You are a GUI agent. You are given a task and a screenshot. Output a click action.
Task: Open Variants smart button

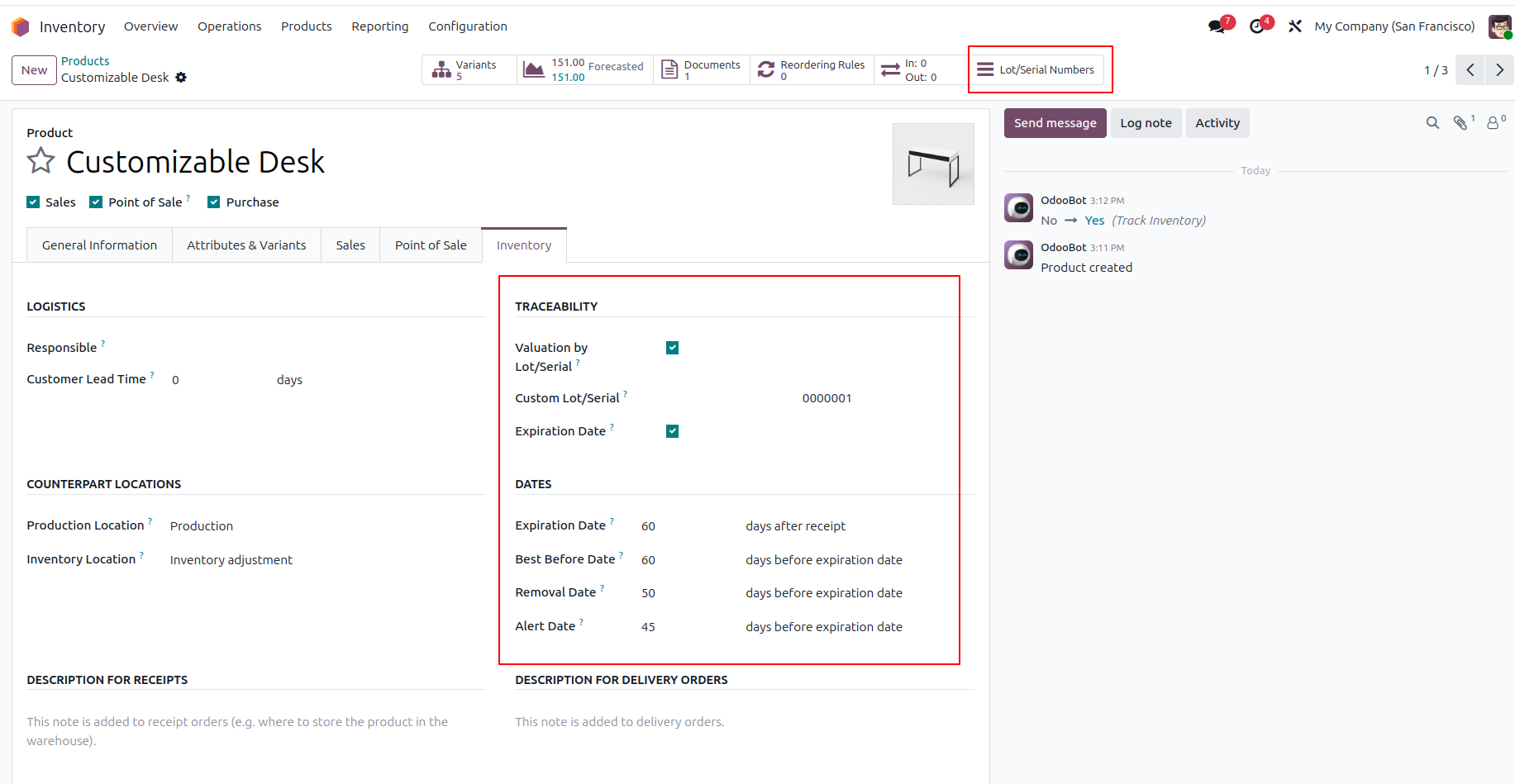point(469,70)
